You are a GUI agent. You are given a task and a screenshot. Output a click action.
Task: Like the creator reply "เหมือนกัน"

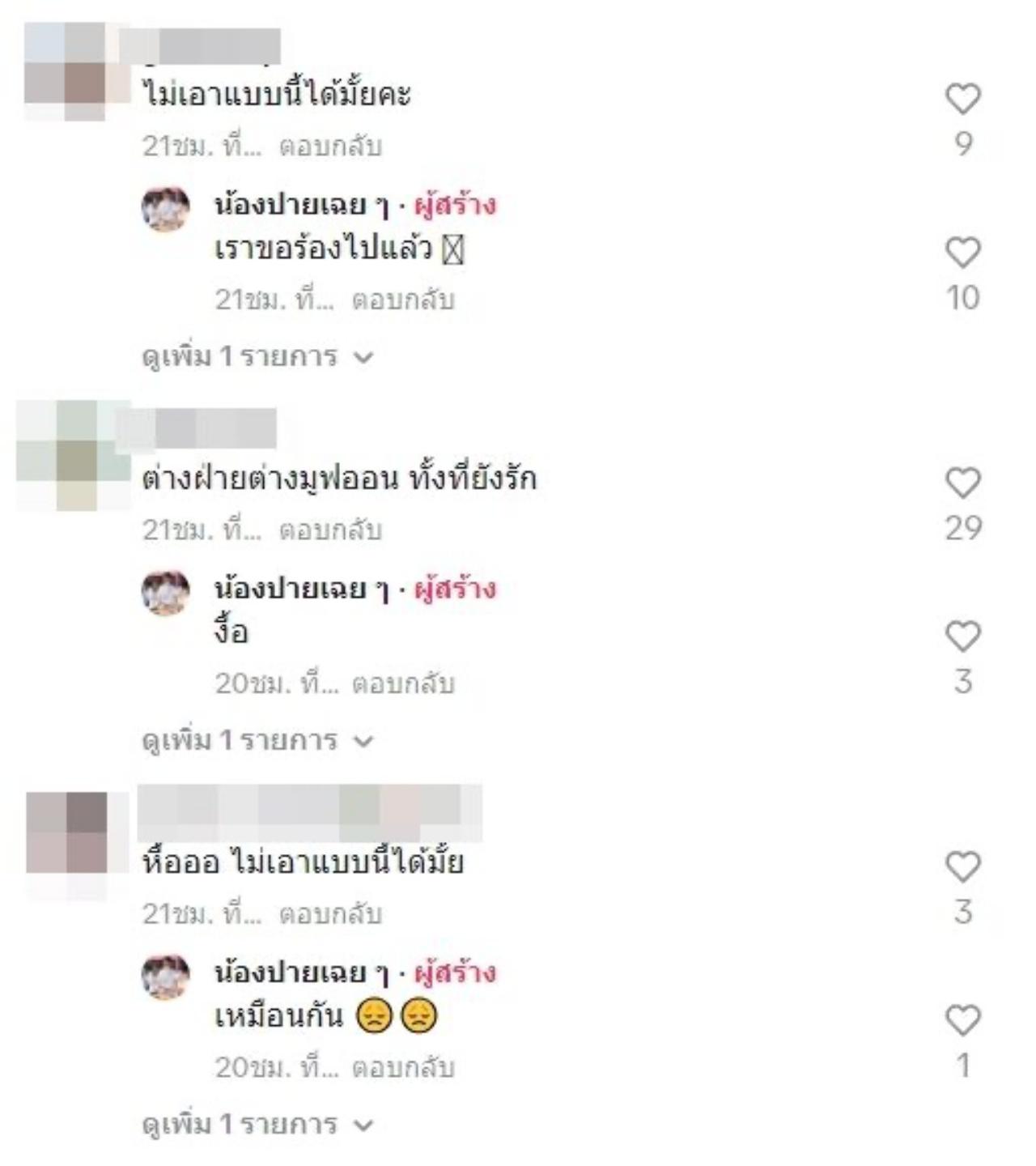point(963,1020)
